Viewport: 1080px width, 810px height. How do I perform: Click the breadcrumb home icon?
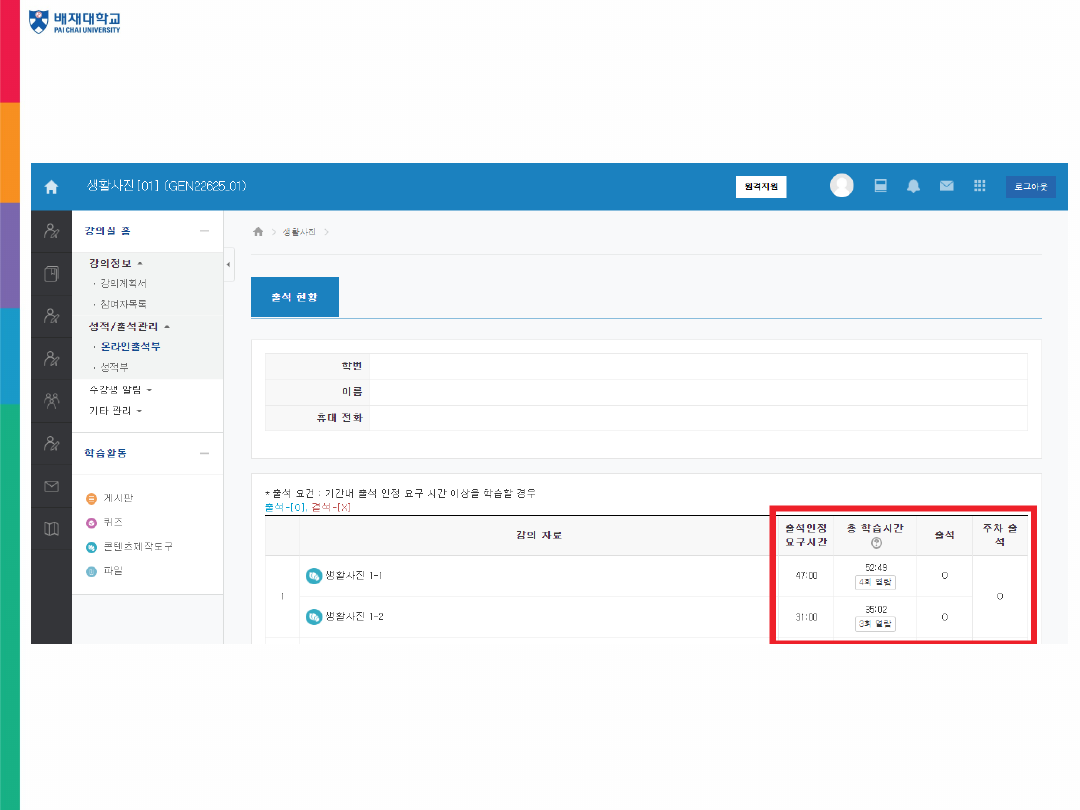tap(258, 232)
